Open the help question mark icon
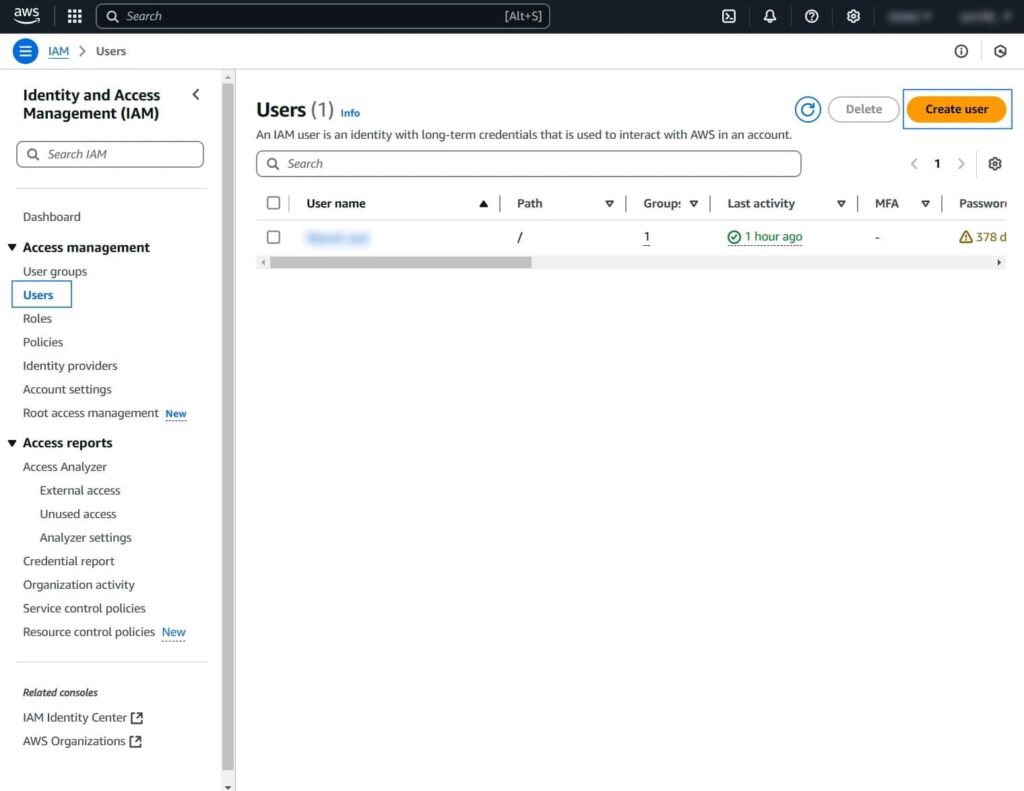 click(811, 16)
